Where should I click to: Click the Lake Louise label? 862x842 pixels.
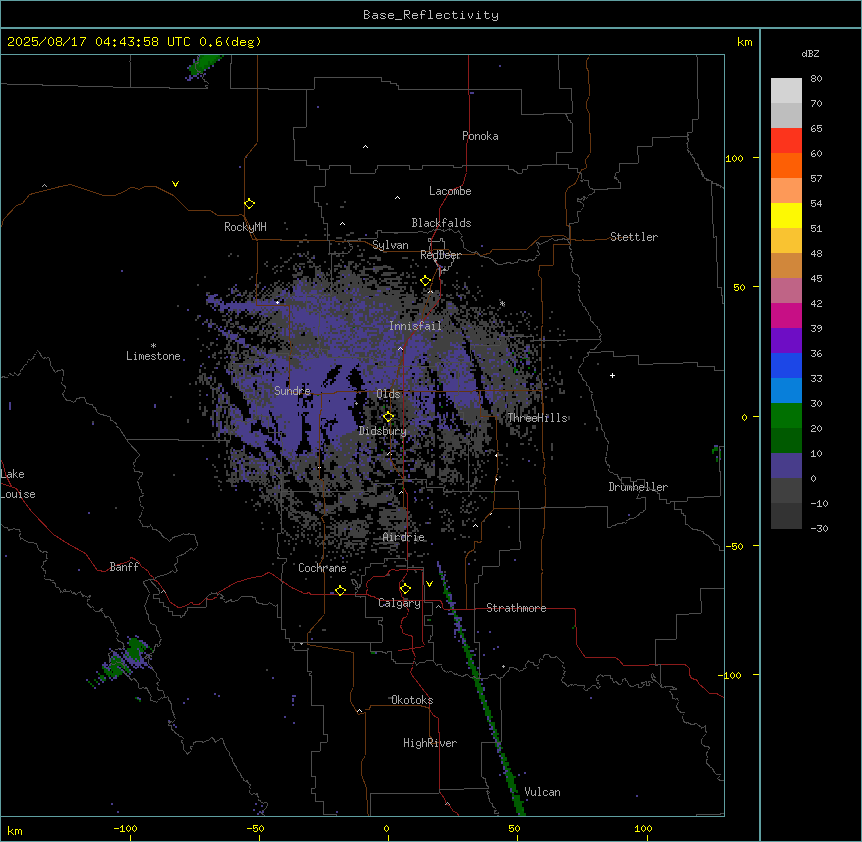(18, 484)
